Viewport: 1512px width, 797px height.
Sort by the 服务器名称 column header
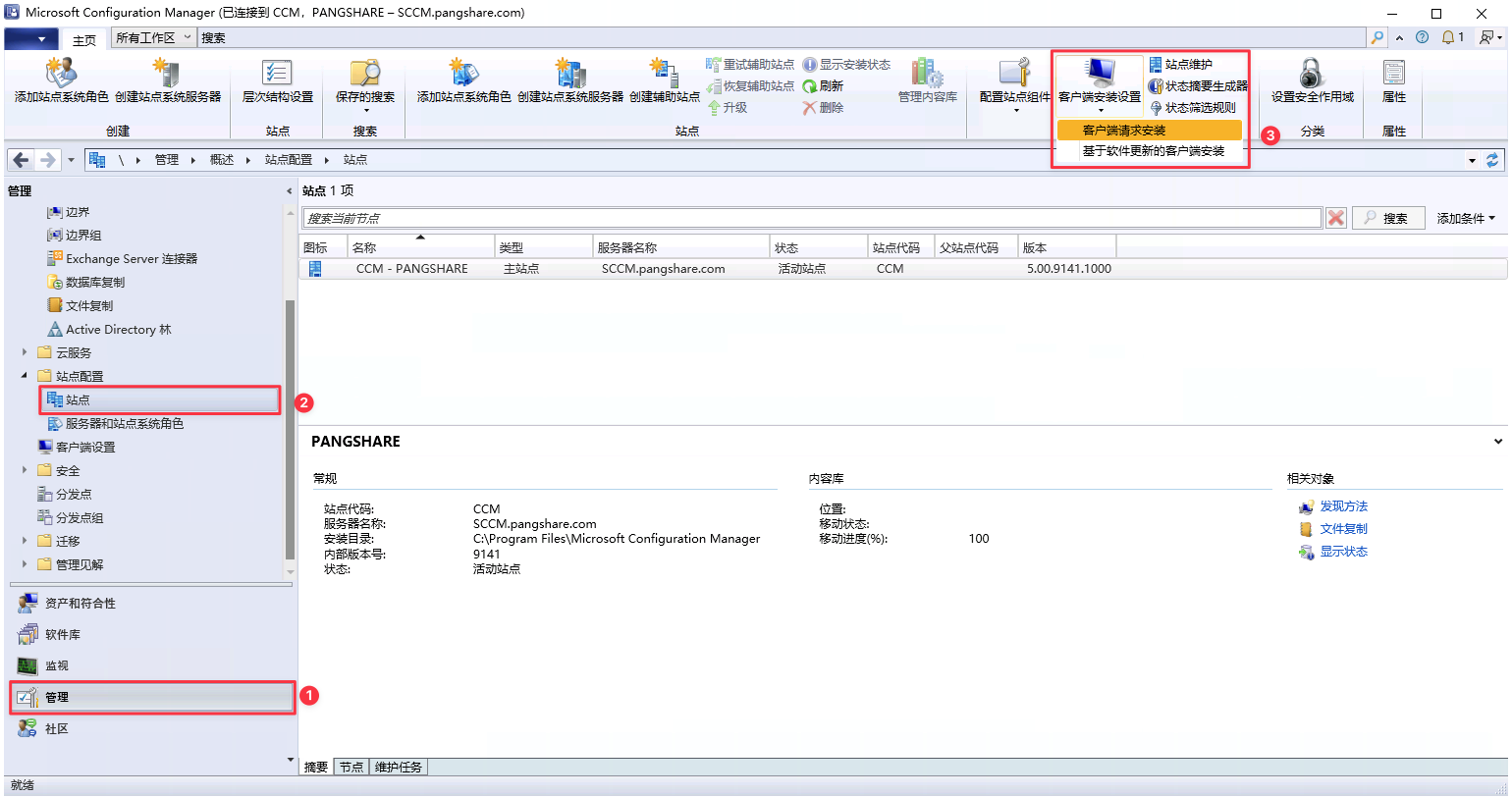681,247
